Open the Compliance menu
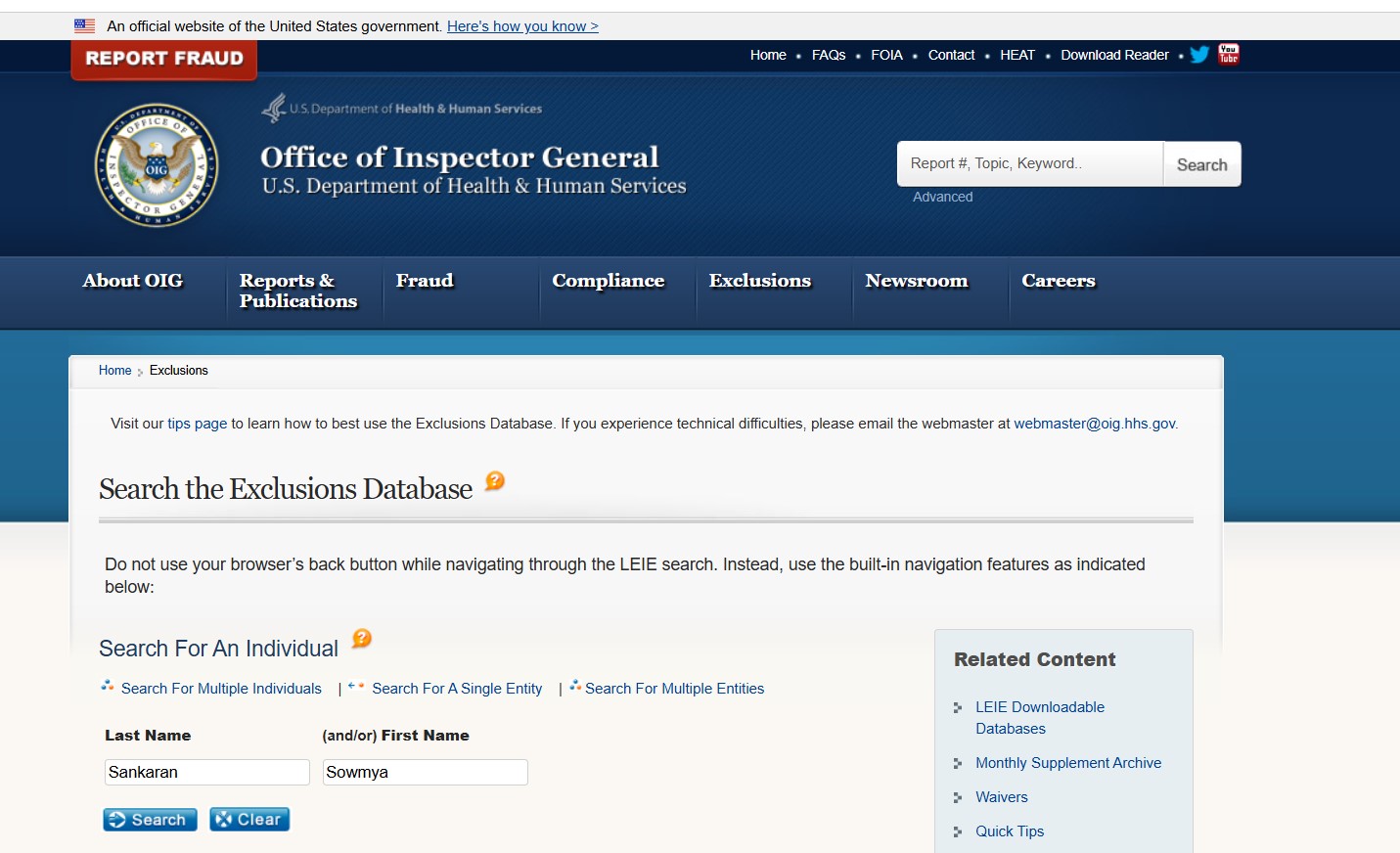The height and width of the screenshot is (853, 1400). tap(609, 281)
